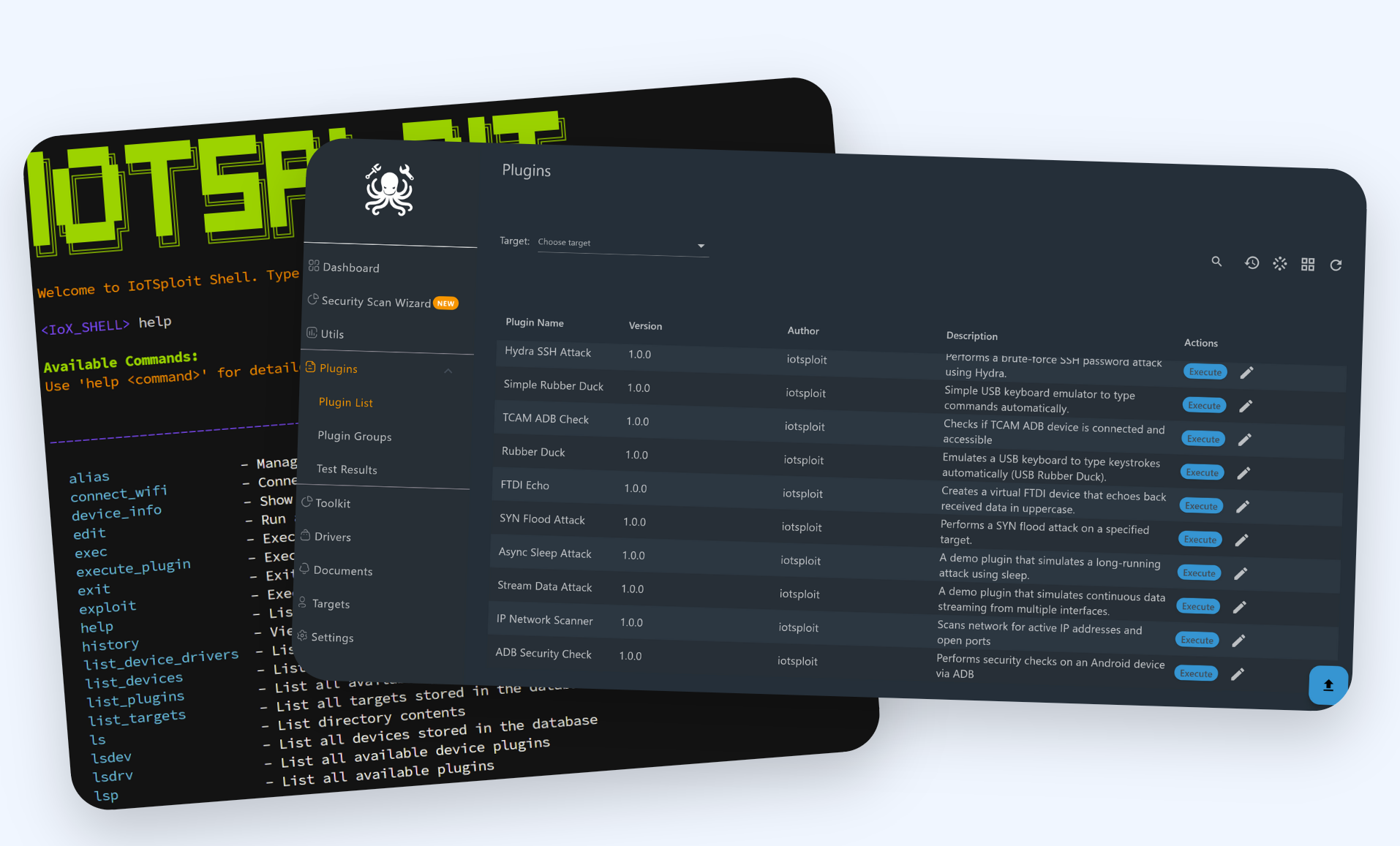Execute the SYN Flood Attack plugin
The height and width of the screenshot is (846, 1400).
pos(1200,539)
